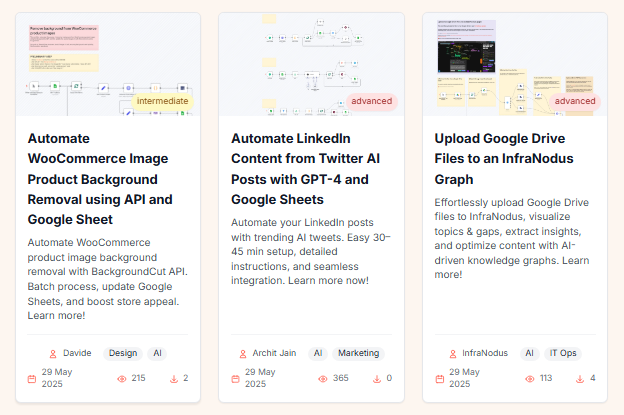Open the InfraNodus workflow preview thumbnail
The width and height of the screenshot is (624, 415).
pyautogui.click(x=515, y=64)
